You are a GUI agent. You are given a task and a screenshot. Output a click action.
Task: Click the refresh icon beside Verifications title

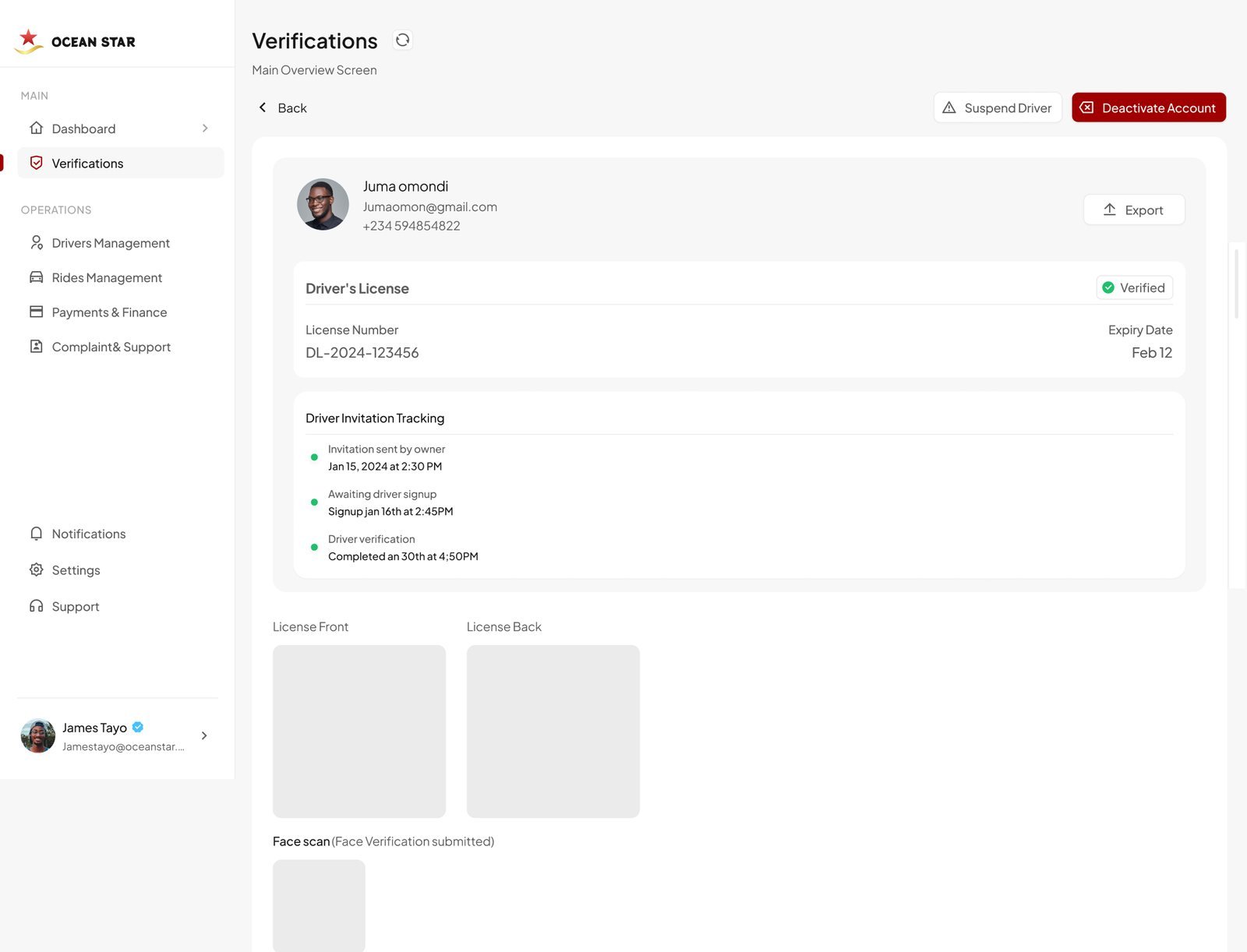pyautogui.click(x=402, y=40)
